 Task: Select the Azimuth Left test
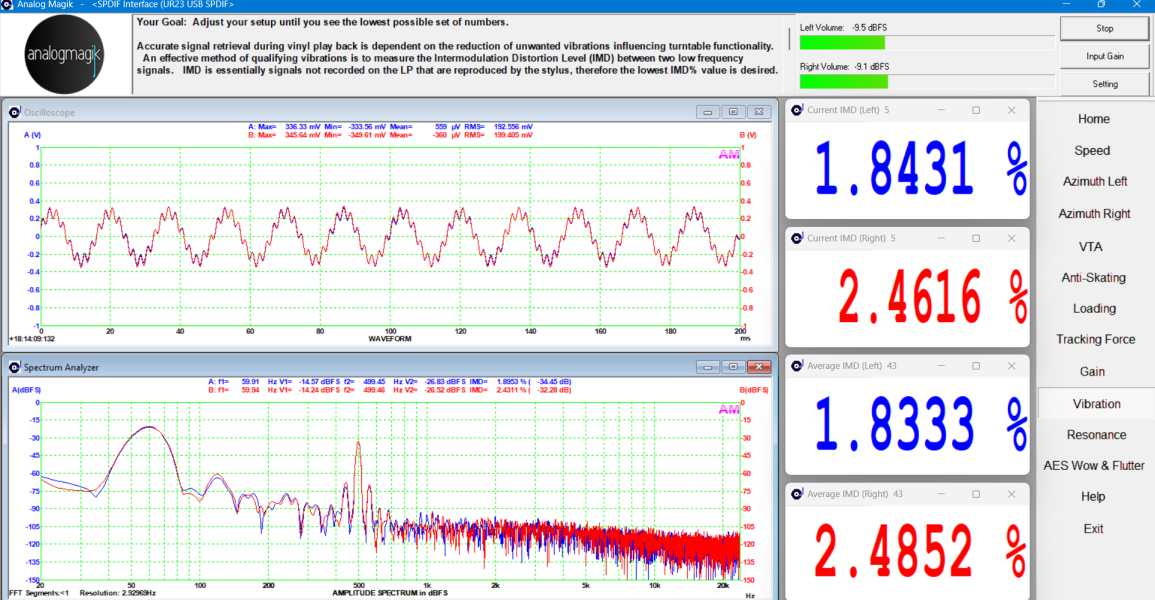(x=1094, y=182)
